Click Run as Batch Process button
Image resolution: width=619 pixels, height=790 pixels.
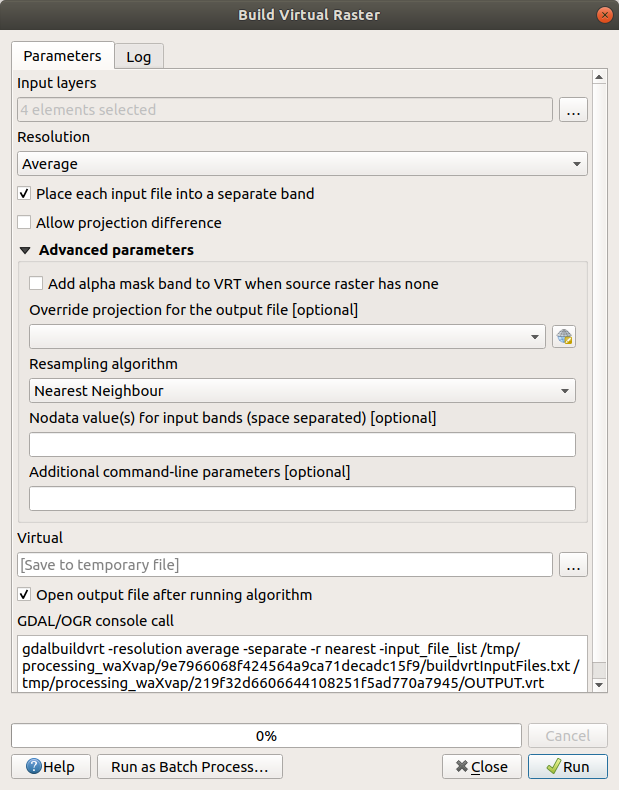click(190, 767)
